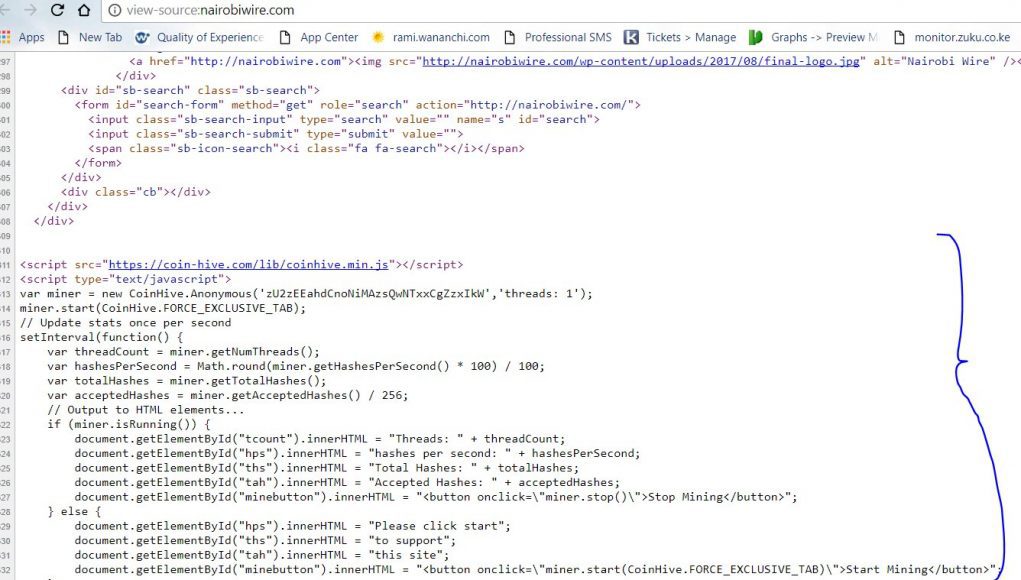Click the text 'setInterval(function() {'

[102, 337]
